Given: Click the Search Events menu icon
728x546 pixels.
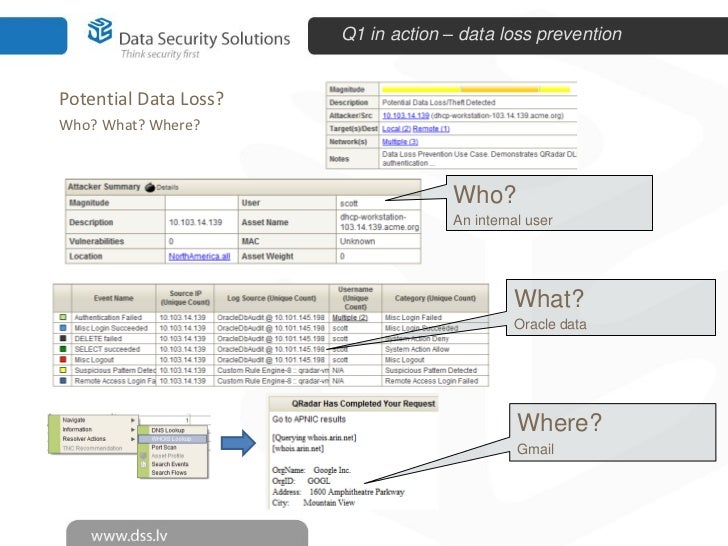Looking at the screenshot, I should click(144, 464).
